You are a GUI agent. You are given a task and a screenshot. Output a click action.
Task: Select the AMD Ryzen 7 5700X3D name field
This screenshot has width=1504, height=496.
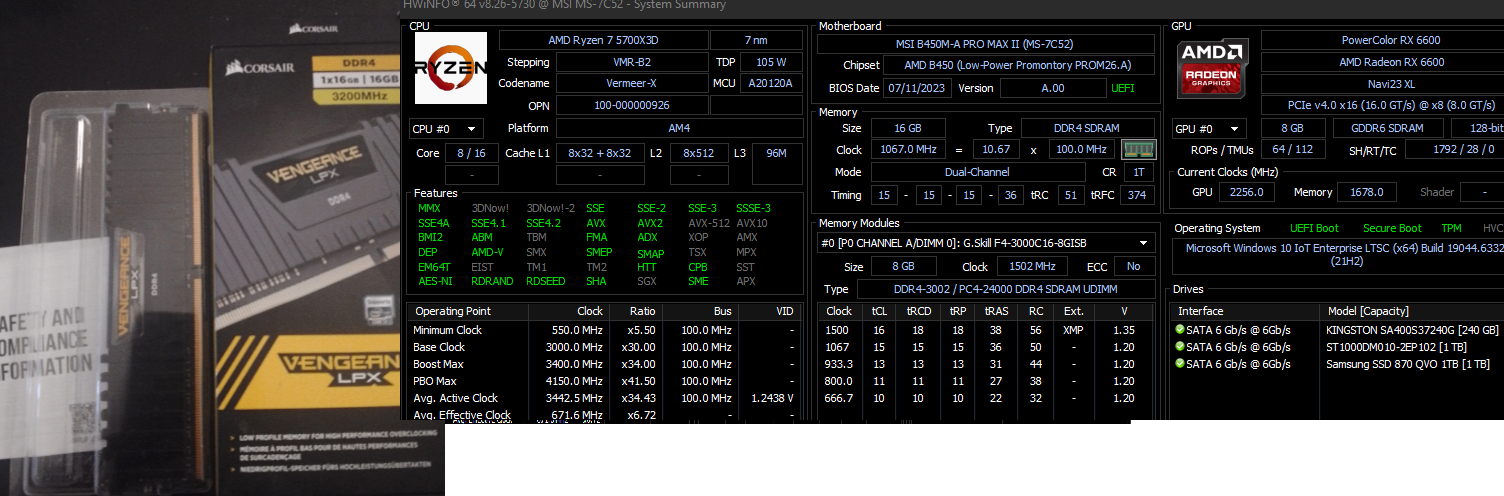click(x=602, y=40)
